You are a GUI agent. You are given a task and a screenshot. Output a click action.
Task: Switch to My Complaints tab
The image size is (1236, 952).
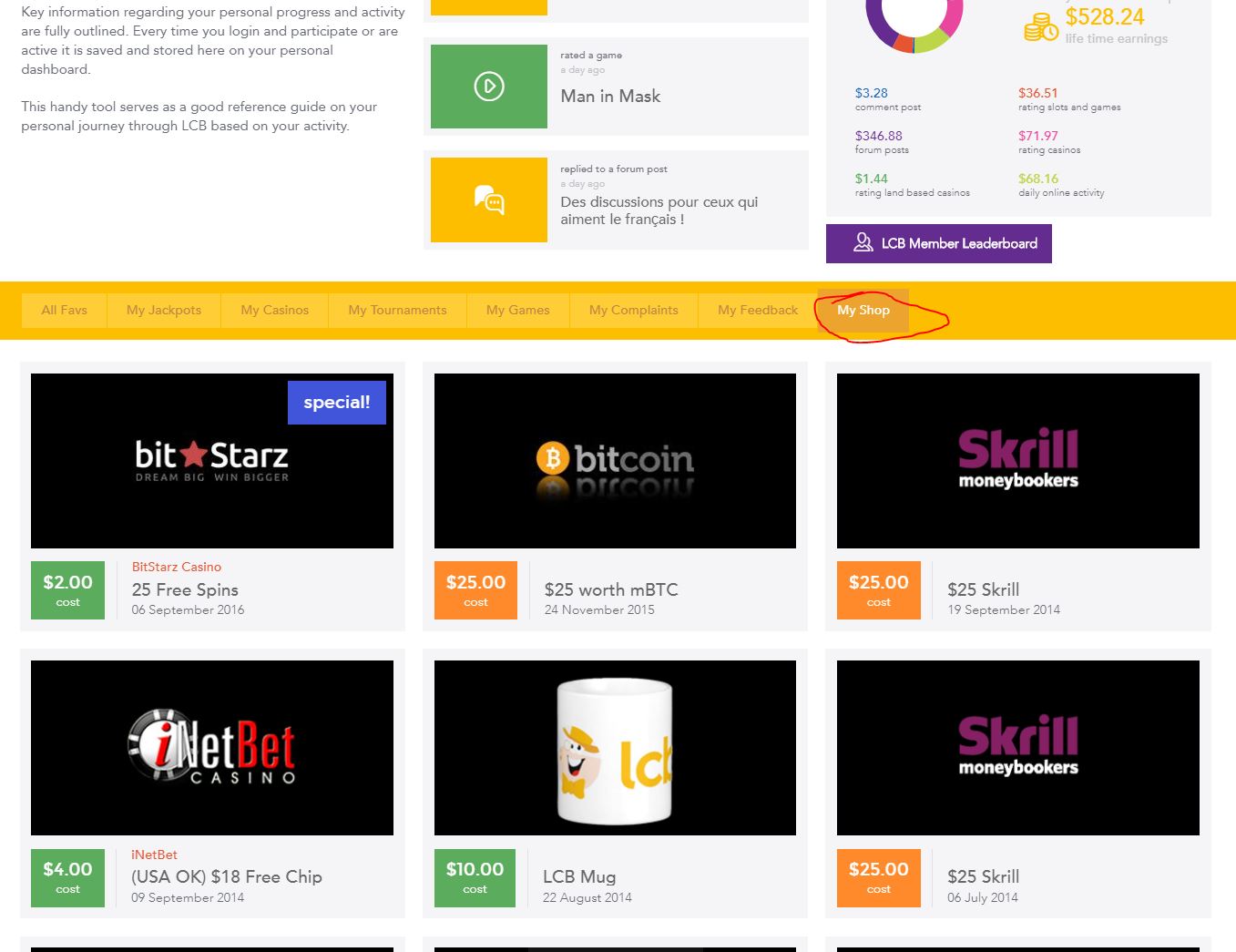tap(634, 310)
